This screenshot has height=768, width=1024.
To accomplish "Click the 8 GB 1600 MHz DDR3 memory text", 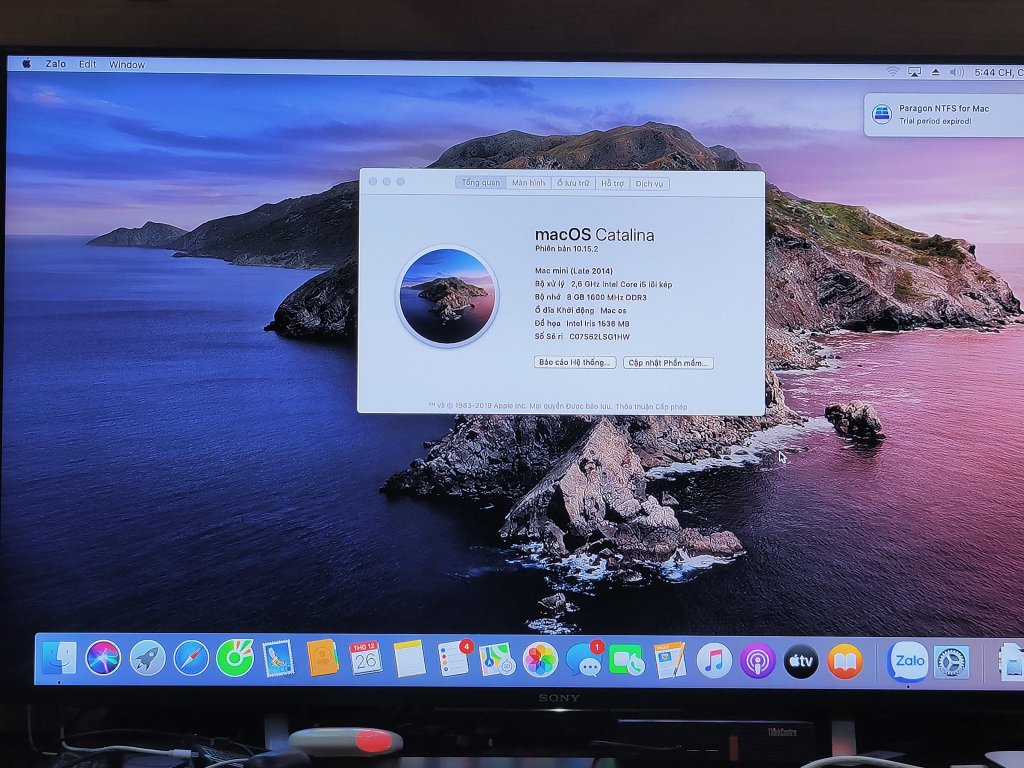I will coord(607,297).
